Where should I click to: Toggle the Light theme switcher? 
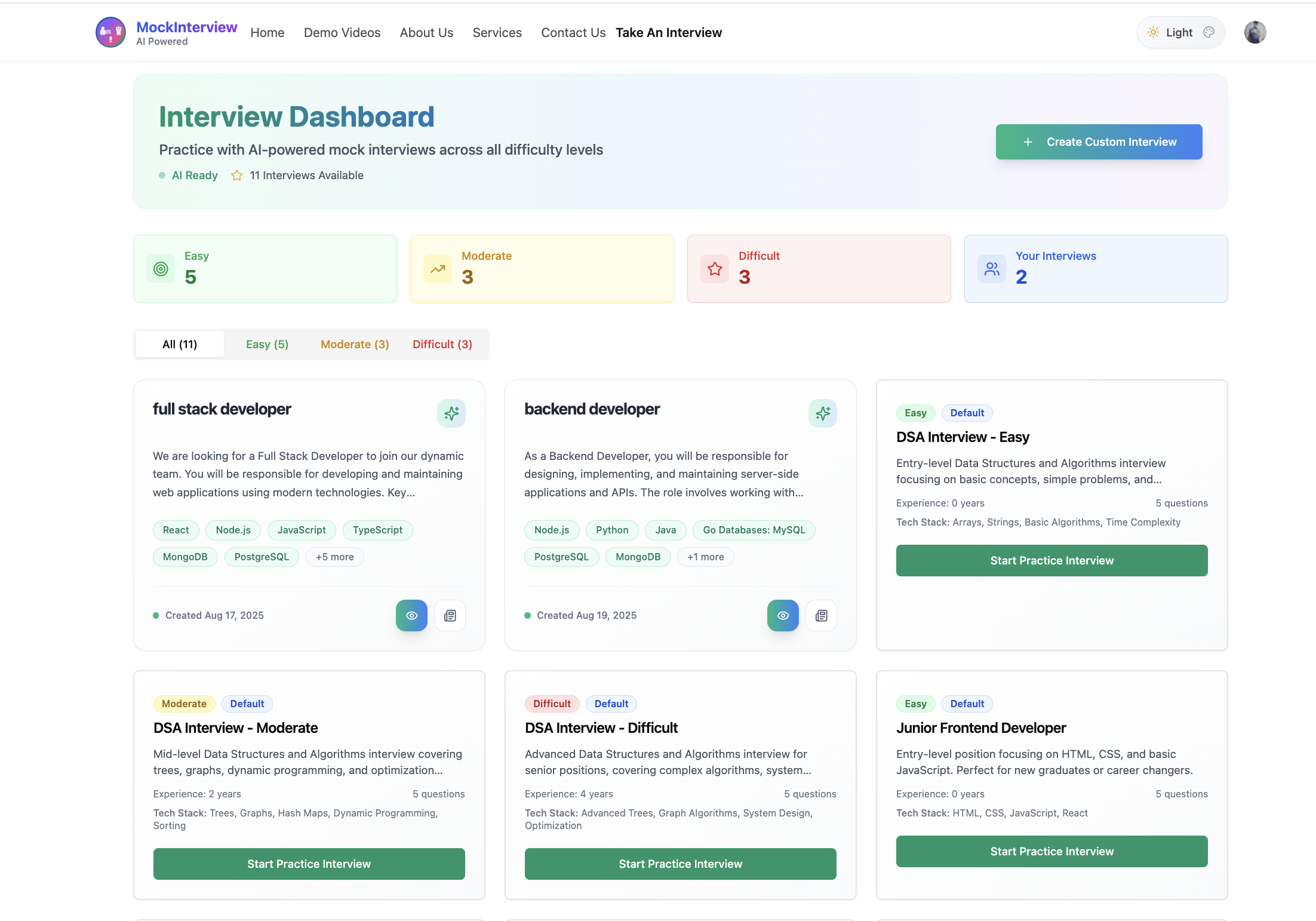tap(1180, 32)
